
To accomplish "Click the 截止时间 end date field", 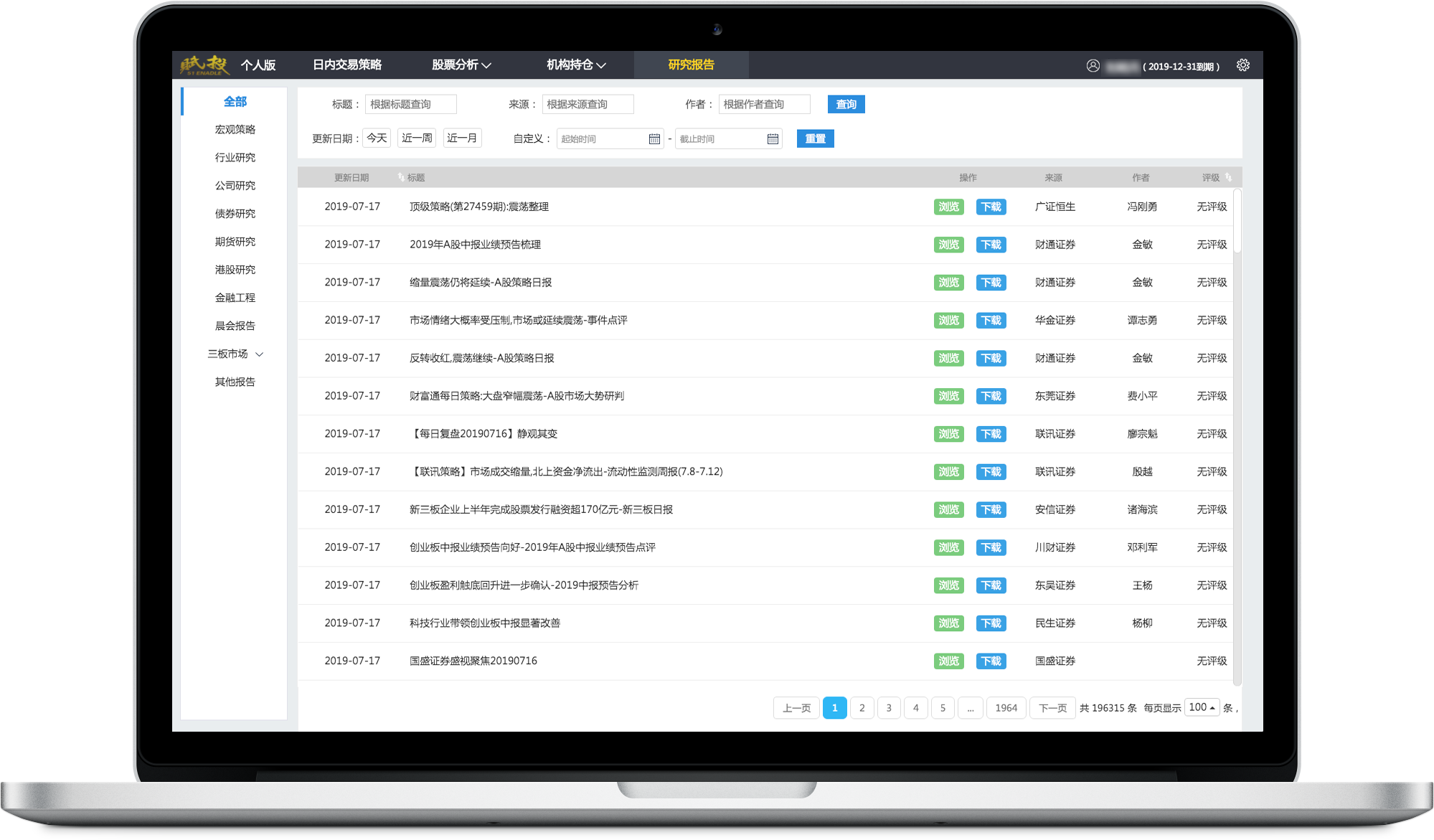I will click(x=728, y=139).
